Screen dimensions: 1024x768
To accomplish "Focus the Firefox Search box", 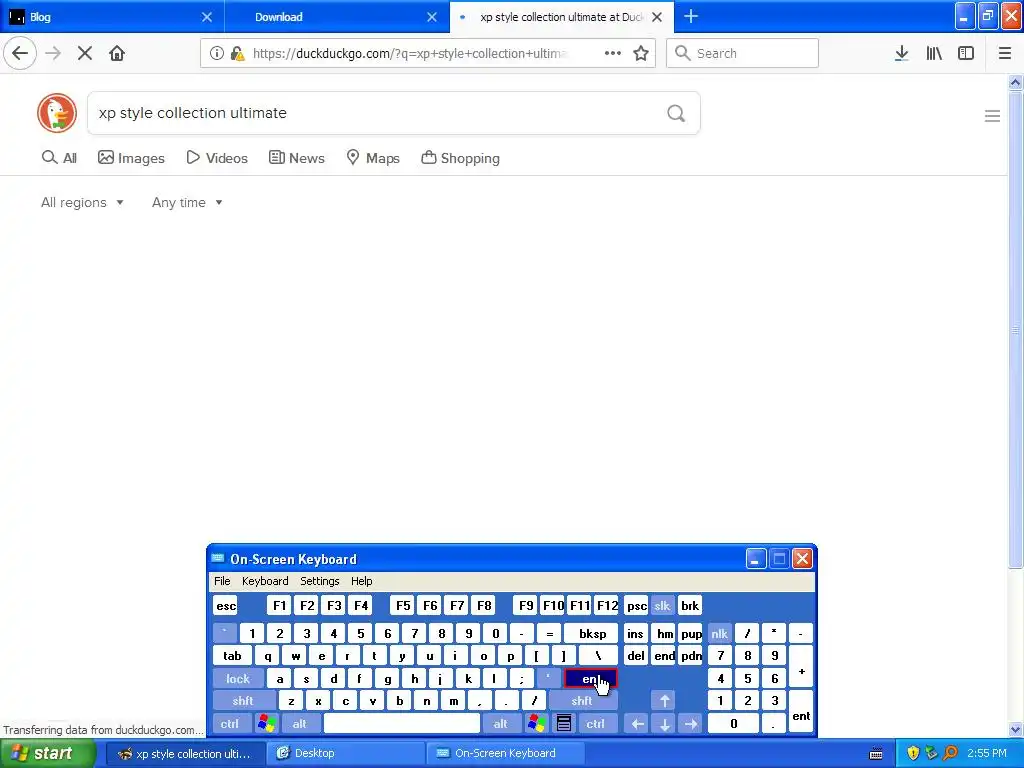I will [743, 54].
